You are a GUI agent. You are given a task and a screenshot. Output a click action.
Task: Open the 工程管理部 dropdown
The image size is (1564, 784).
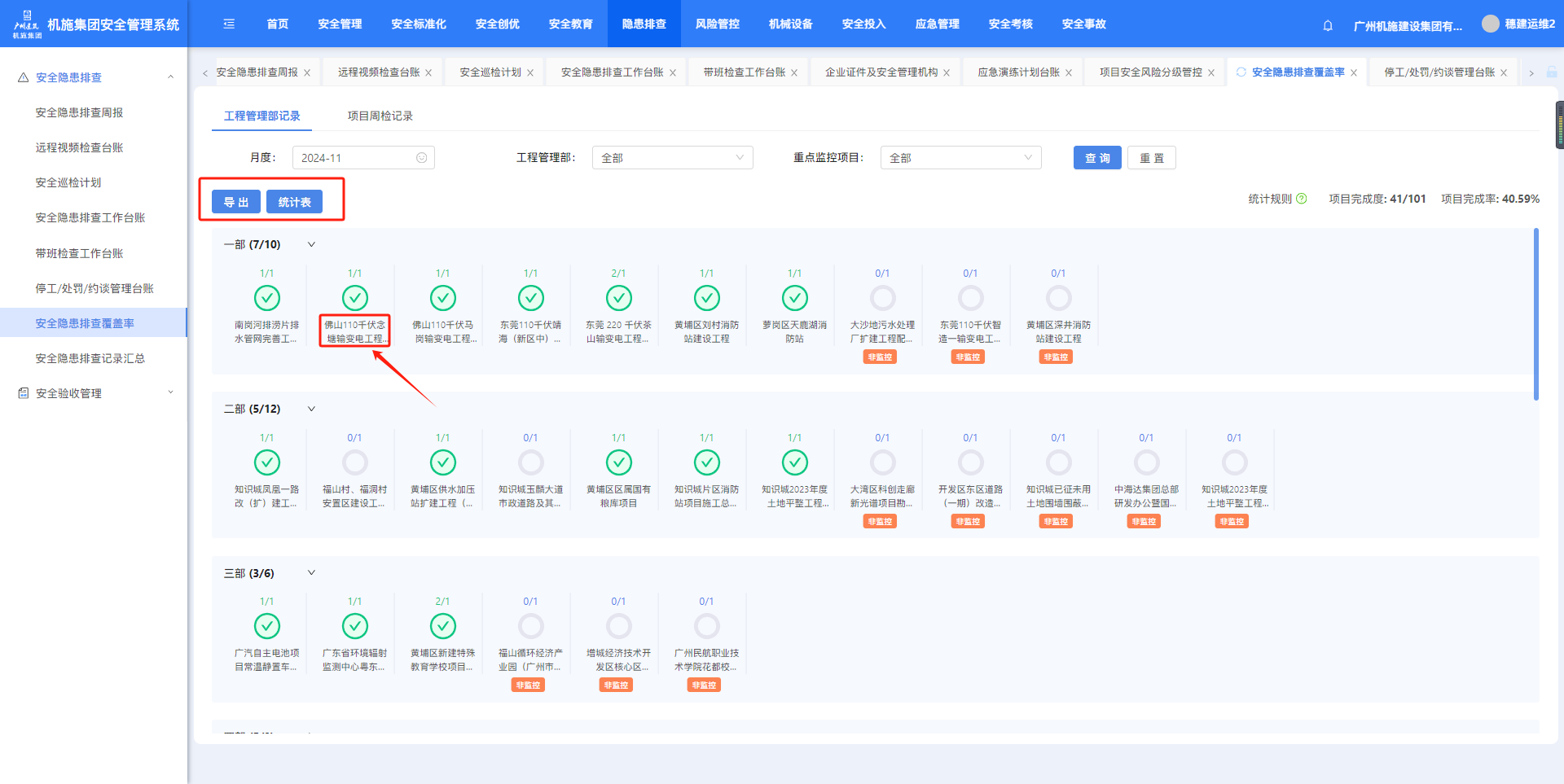tap(672, 158)
